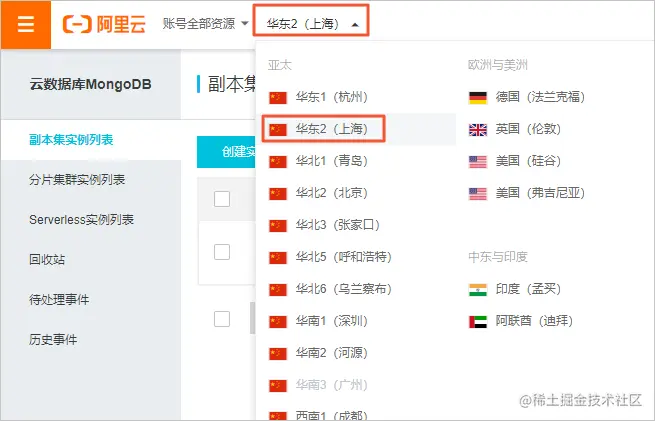This screenshot has width=655, height=421.
Task: Click the UAE flag icon
Action: [478, 322]
